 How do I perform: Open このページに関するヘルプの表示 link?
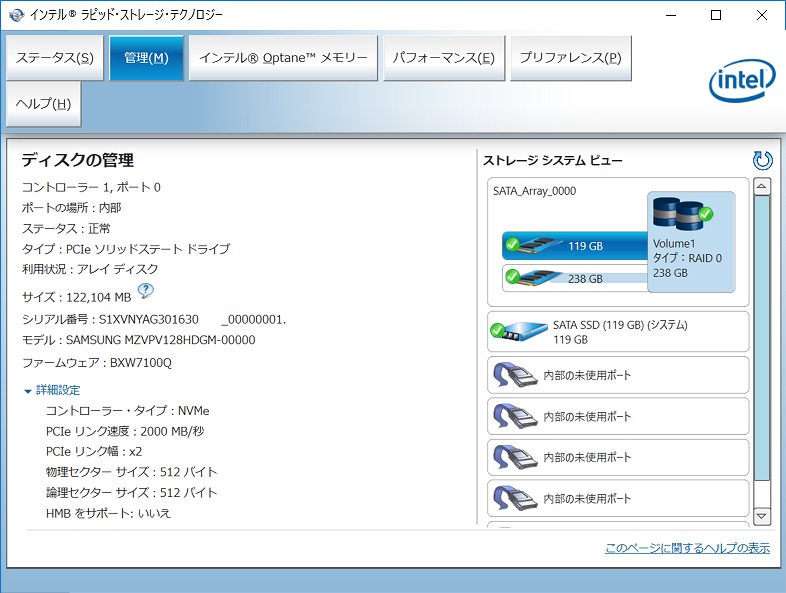(x=687, y=548)
